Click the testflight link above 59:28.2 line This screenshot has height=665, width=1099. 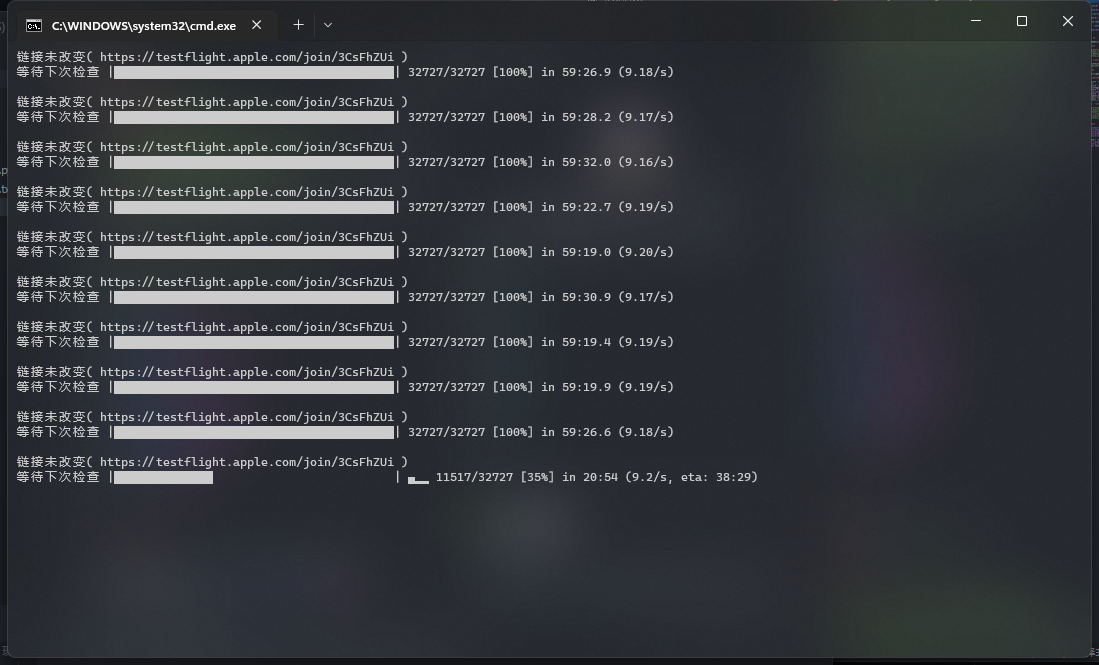tap(247, 102)
